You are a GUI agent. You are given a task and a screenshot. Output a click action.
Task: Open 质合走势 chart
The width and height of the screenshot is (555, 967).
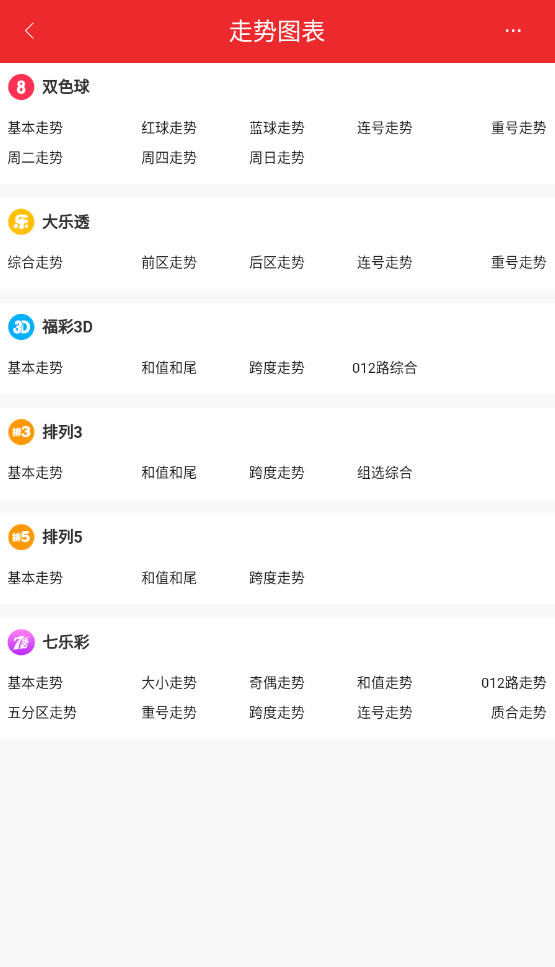(519, 712)
